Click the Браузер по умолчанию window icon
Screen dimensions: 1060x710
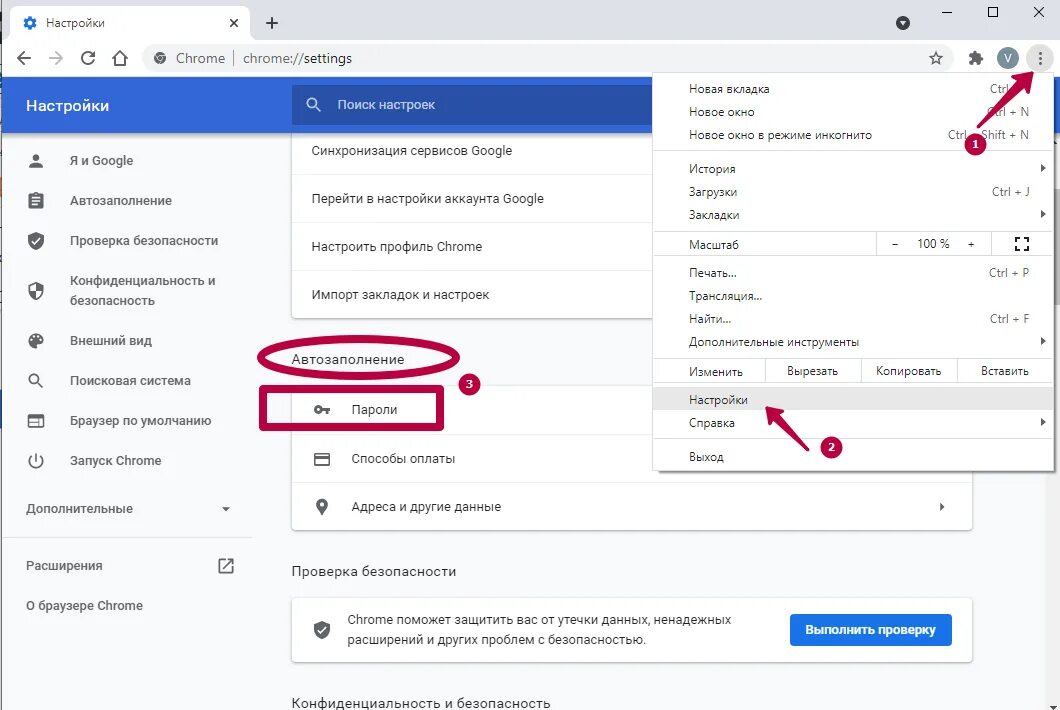pos(36,421)
